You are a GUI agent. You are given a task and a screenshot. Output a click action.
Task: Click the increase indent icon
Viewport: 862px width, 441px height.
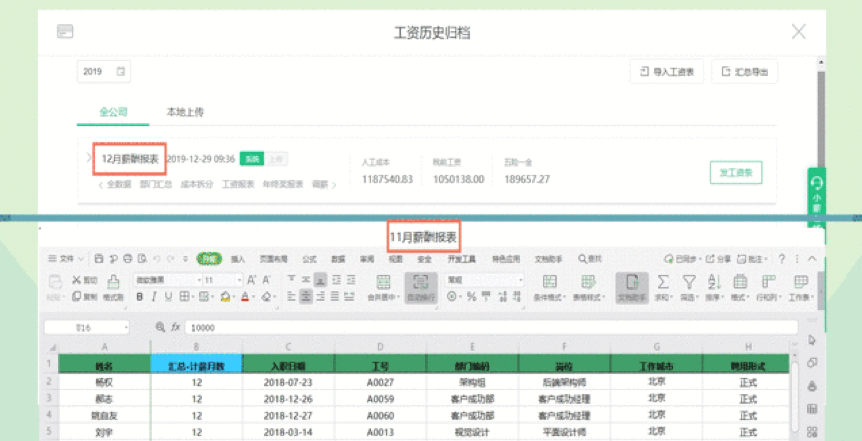click(x=350, y=280)
